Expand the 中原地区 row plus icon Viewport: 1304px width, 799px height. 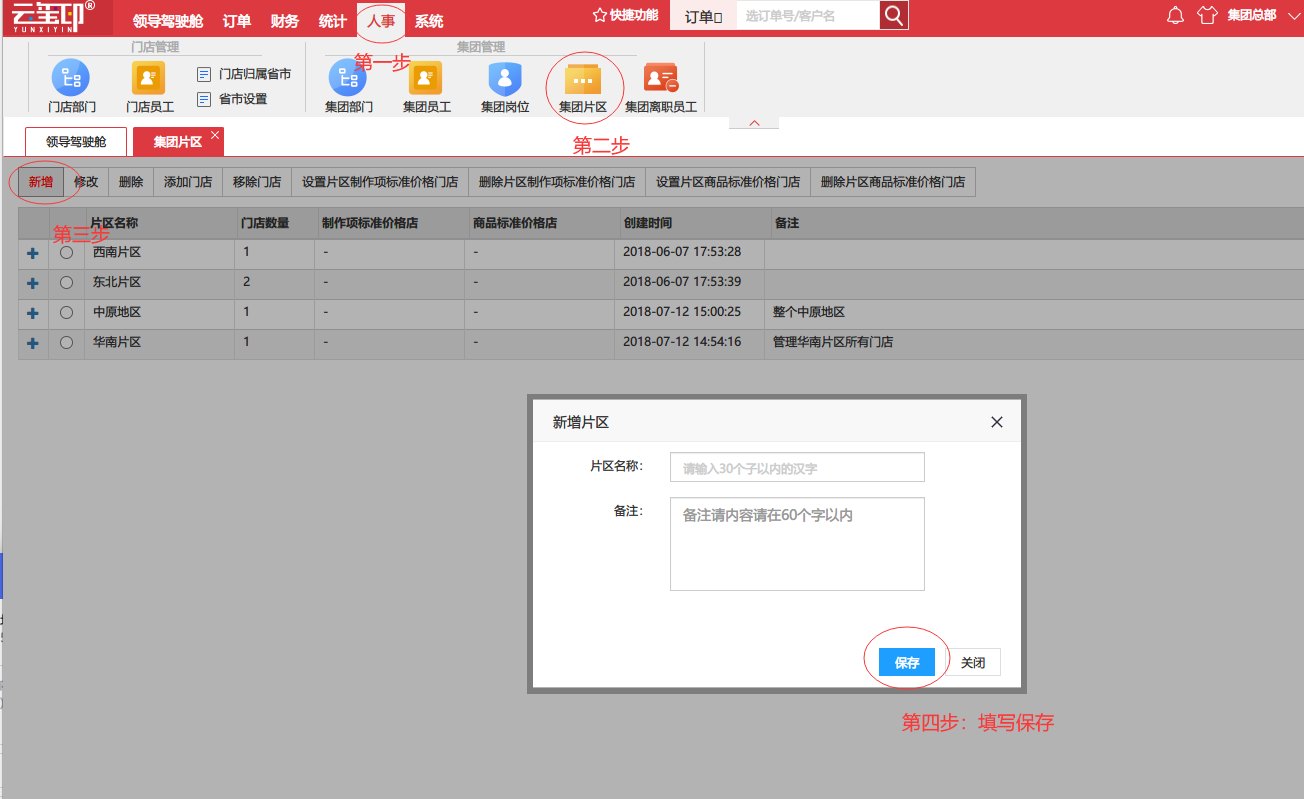pyautogui.click(x=33, y=313)
